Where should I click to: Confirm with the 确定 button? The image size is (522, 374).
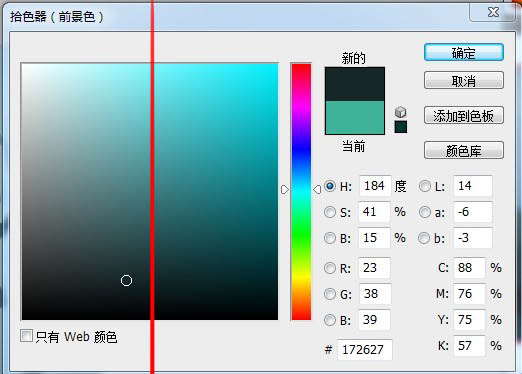(x=464, y=52)
